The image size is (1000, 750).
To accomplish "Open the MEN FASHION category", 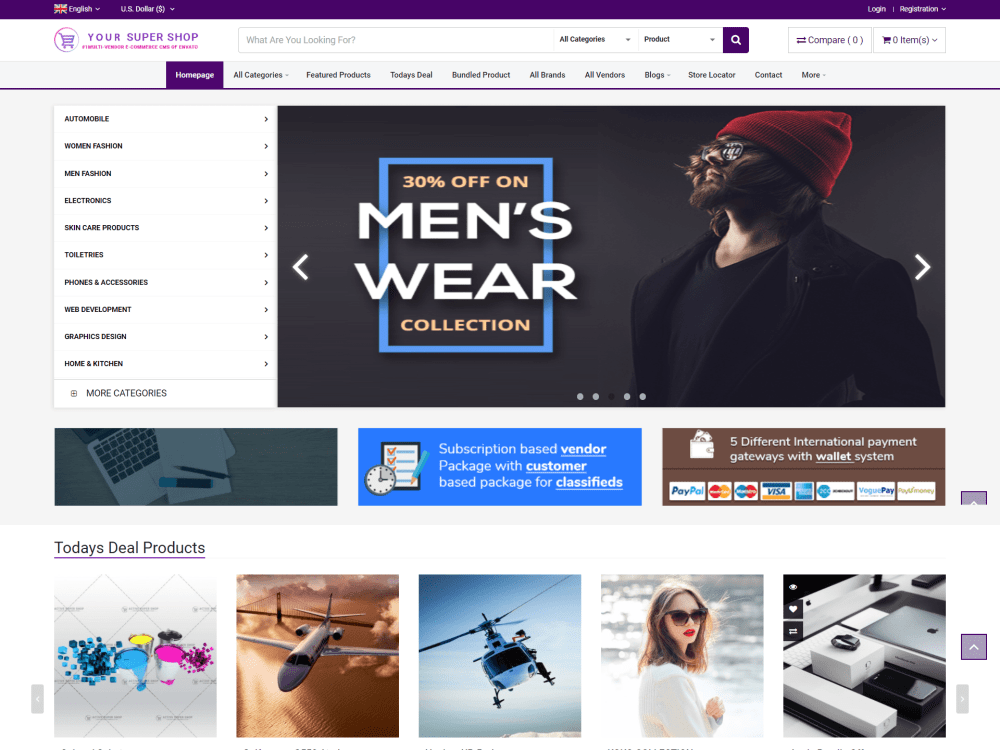I will pyautogui.click(x=165, y=173).
